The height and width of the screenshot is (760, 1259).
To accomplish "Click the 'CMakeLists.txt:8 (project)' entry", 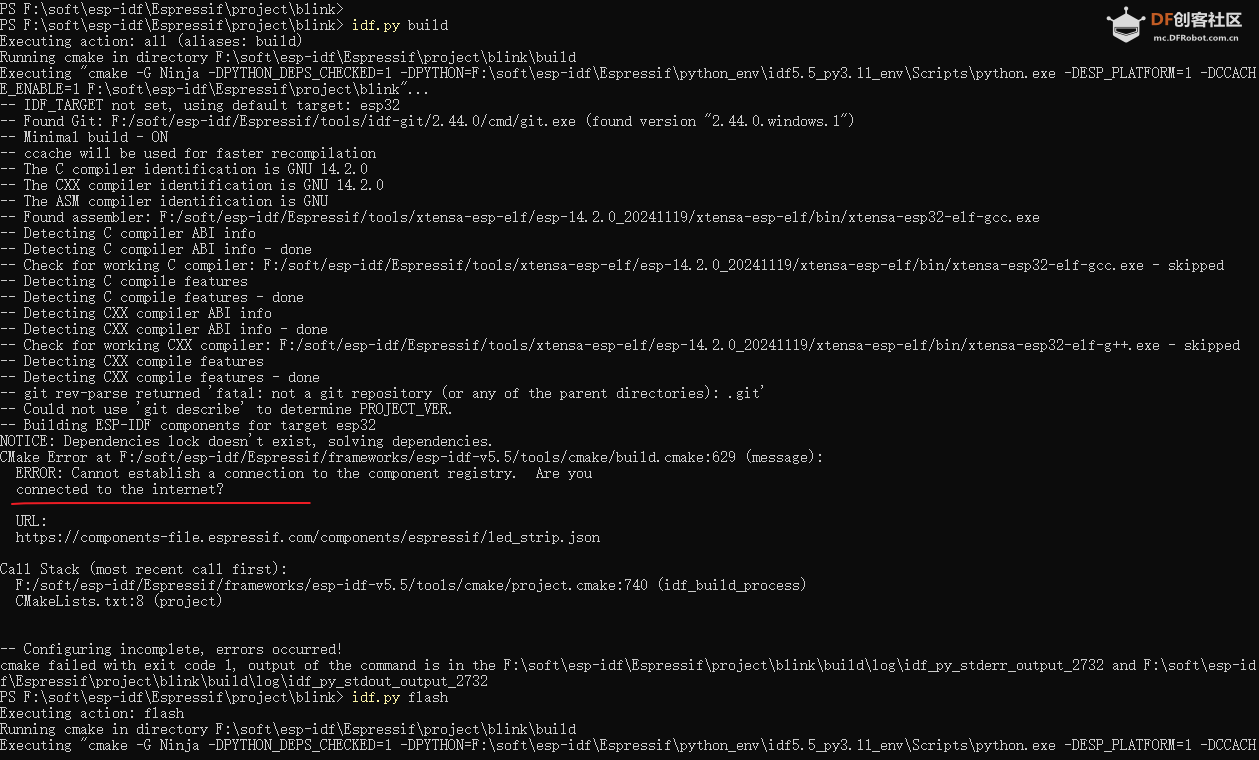I will point(119,601).
